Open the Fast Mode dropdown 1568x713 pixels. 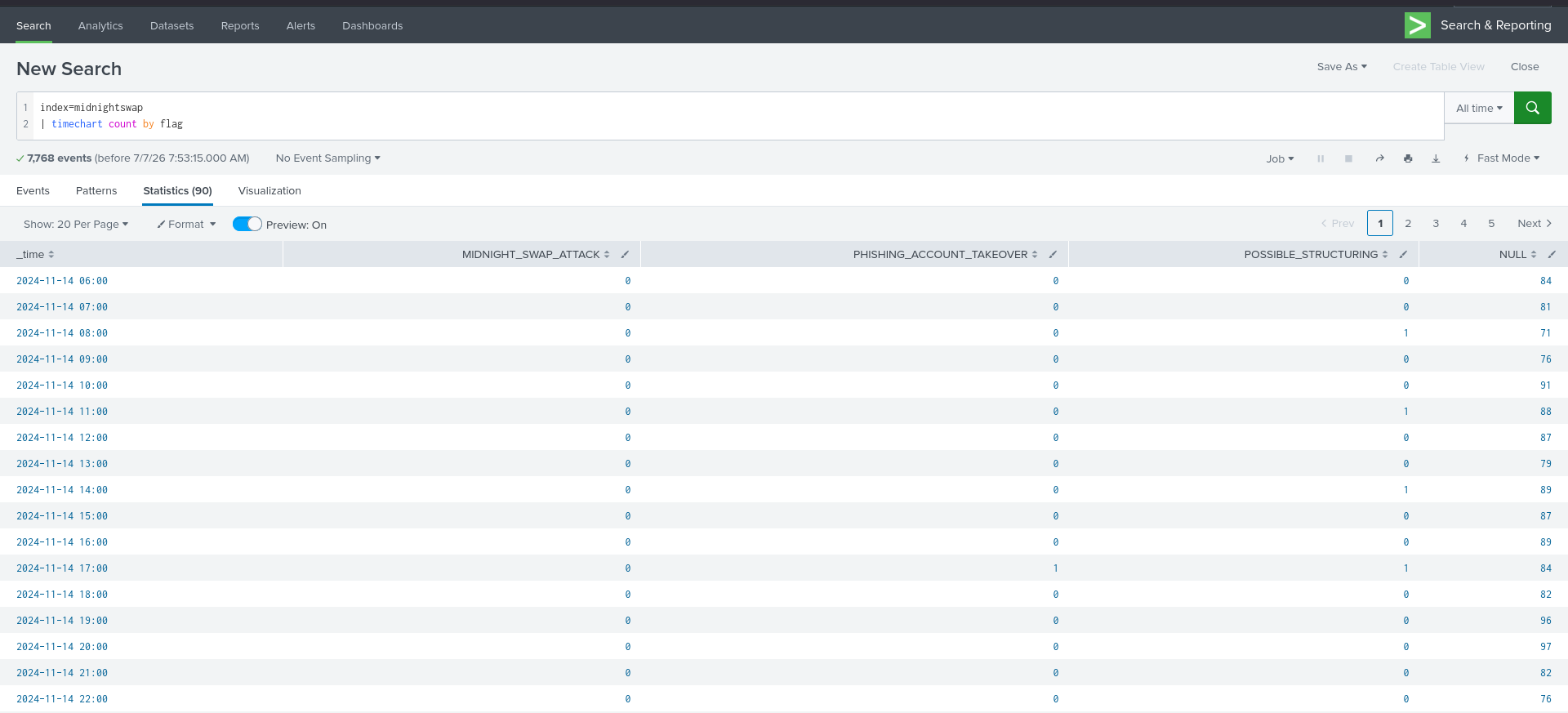pos(1501,158)
